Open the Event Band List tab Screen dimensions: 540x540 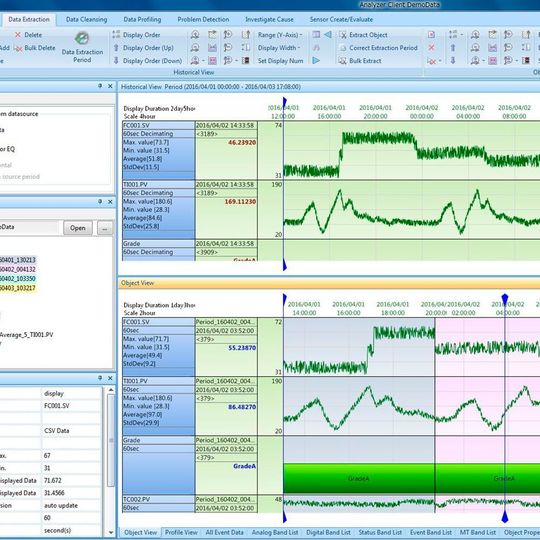(x=431, y=532)
